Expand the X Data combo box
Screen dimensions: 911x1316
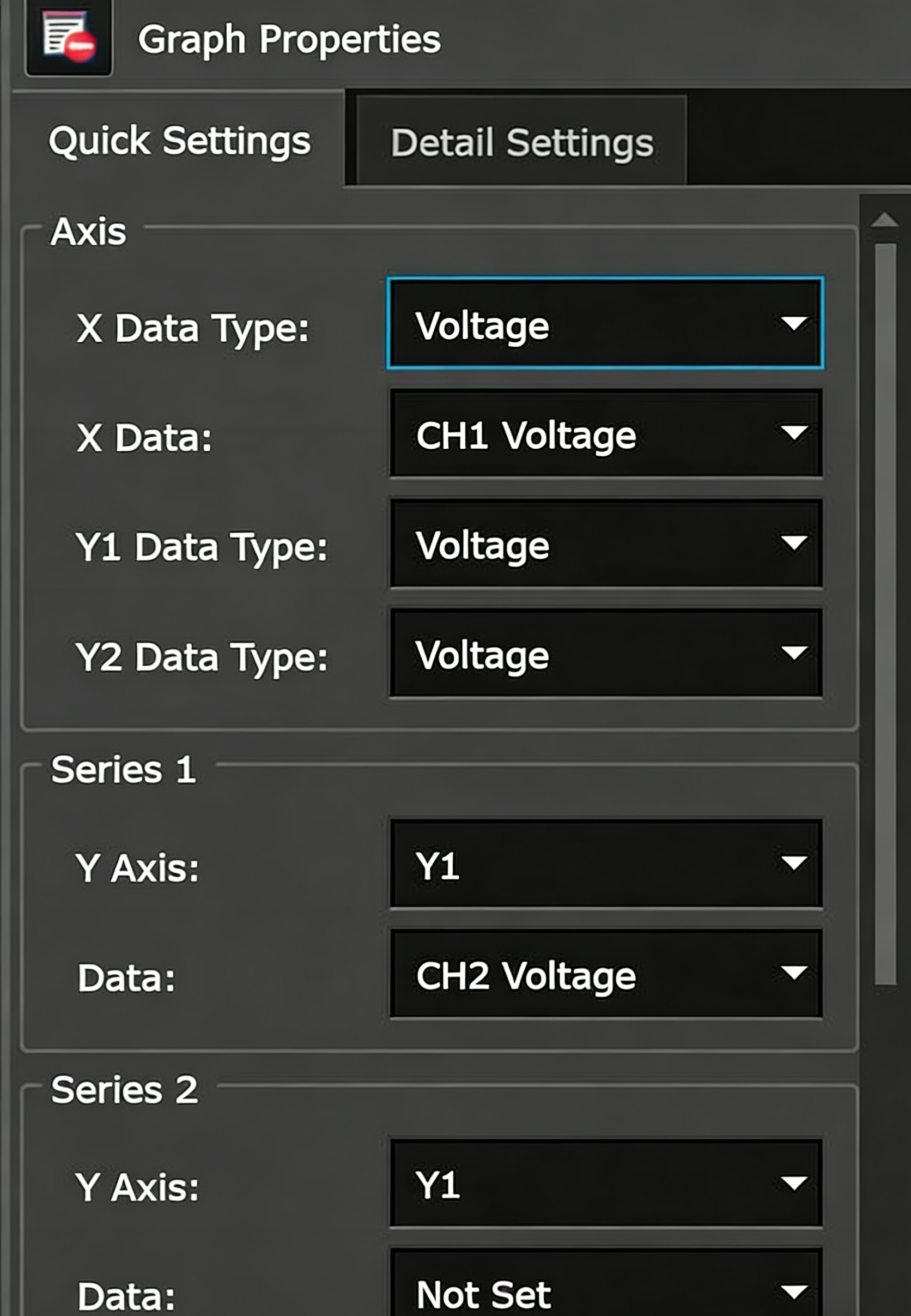[x=605, y=433]
